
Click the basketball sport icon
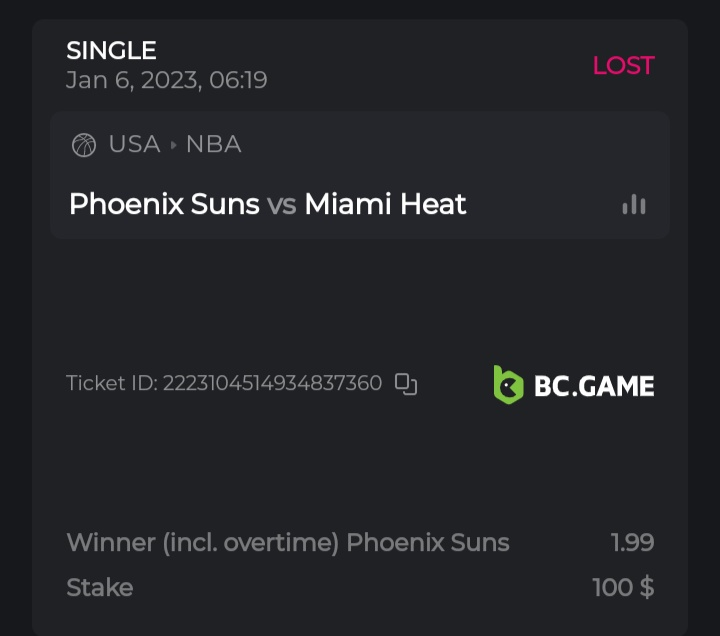click(84, 145)
